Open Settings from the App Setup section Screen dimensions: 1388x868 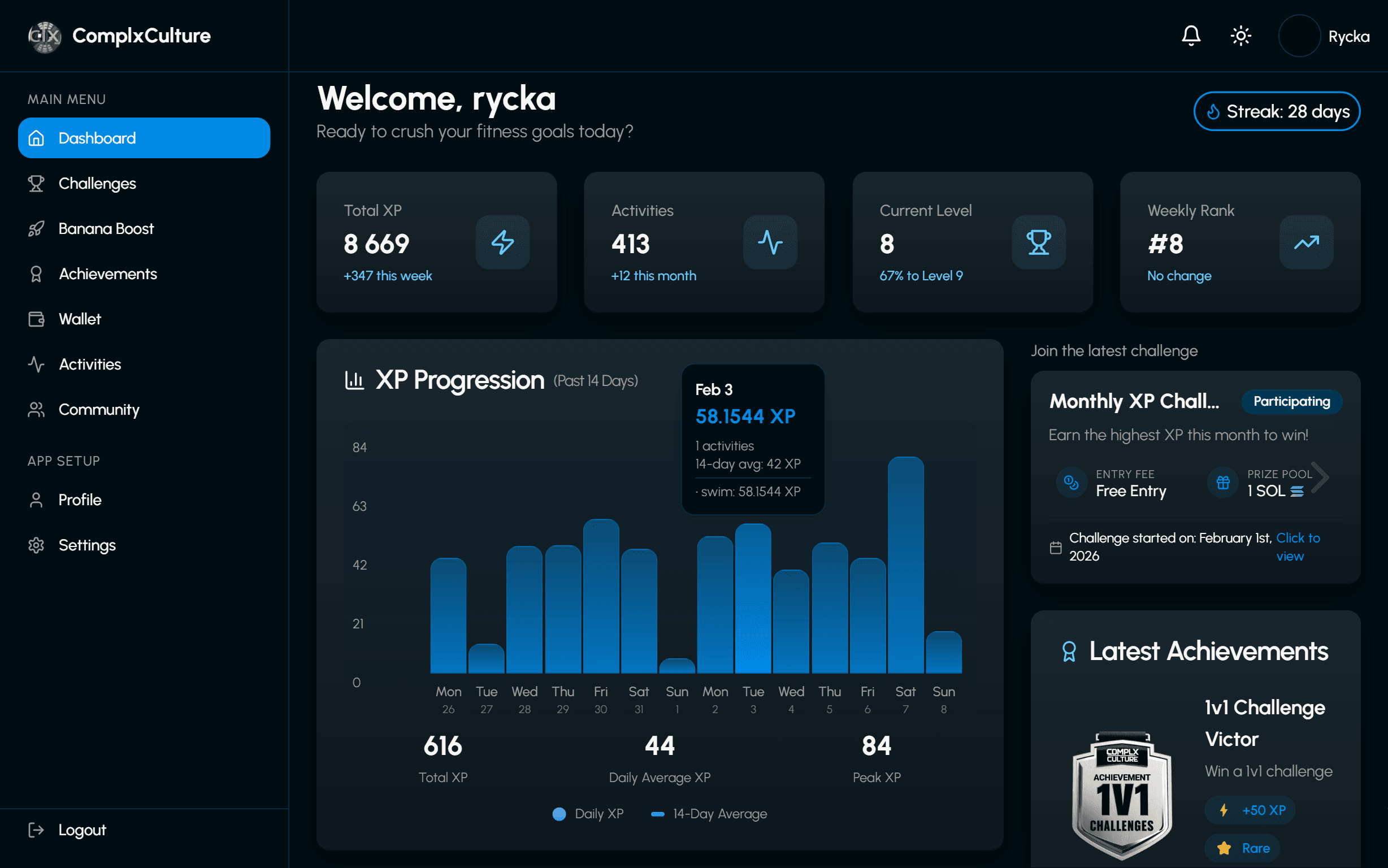click(86, 545)
